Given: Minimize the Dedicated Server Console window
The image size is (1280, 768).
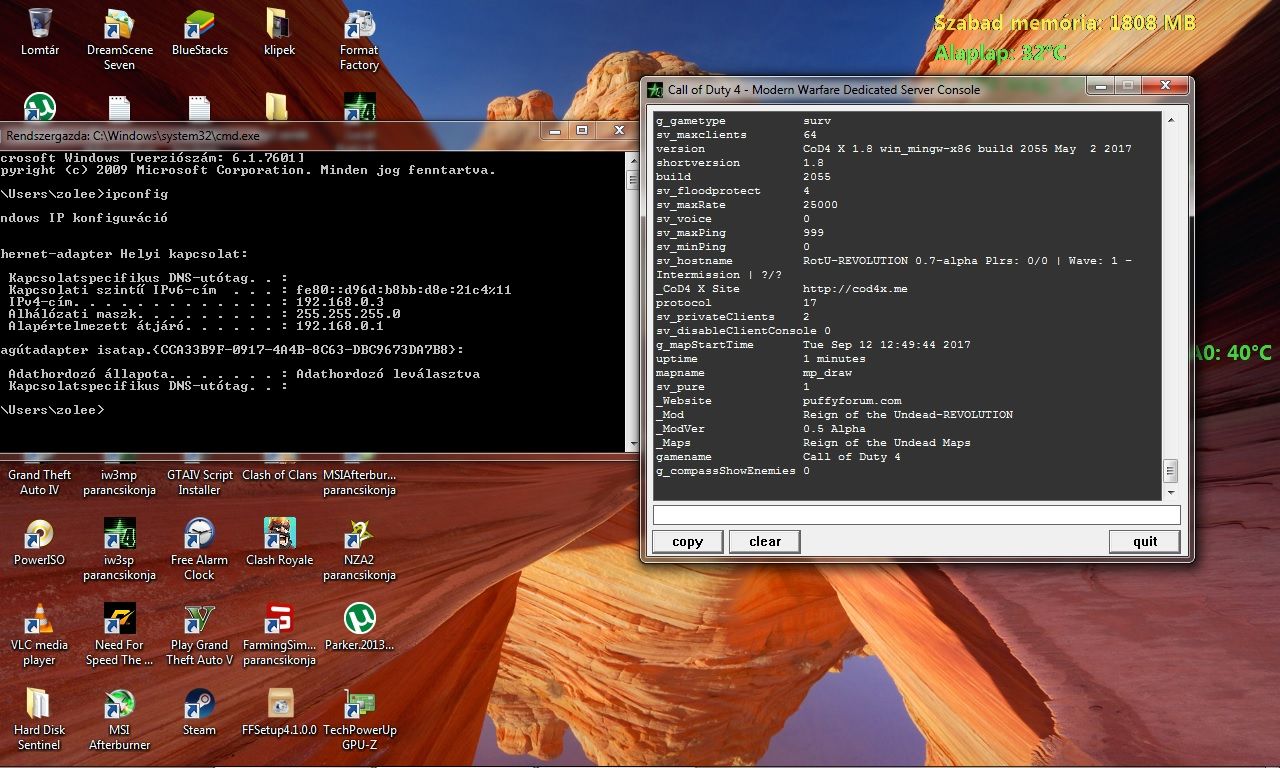Looking at the screenshot, I should tap(1102, 86).
